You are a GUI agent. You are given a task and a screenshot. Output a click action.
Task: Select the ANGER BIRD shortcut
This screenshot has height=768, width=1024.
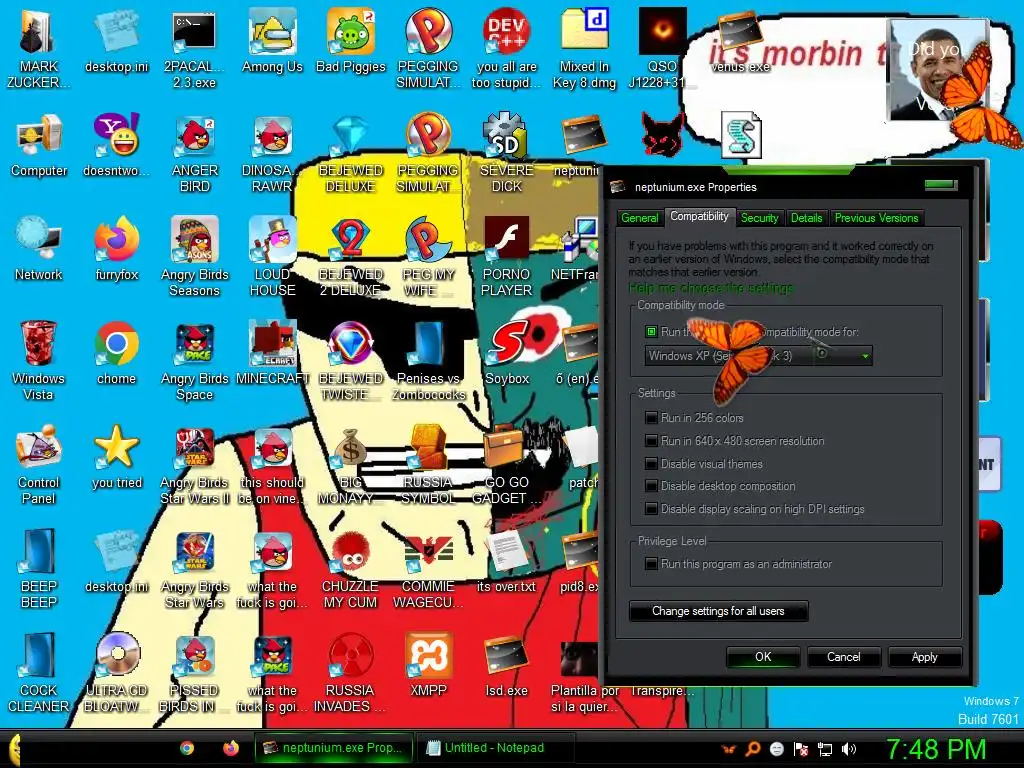click(194, 153)
